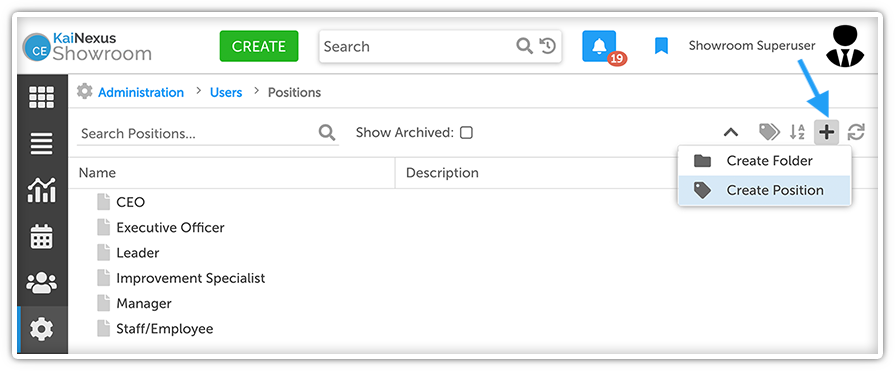Viewport: 895px width, 371px height.
Task: Open the notifications bell with 19 alerts
Action: (x=599, y=46)
